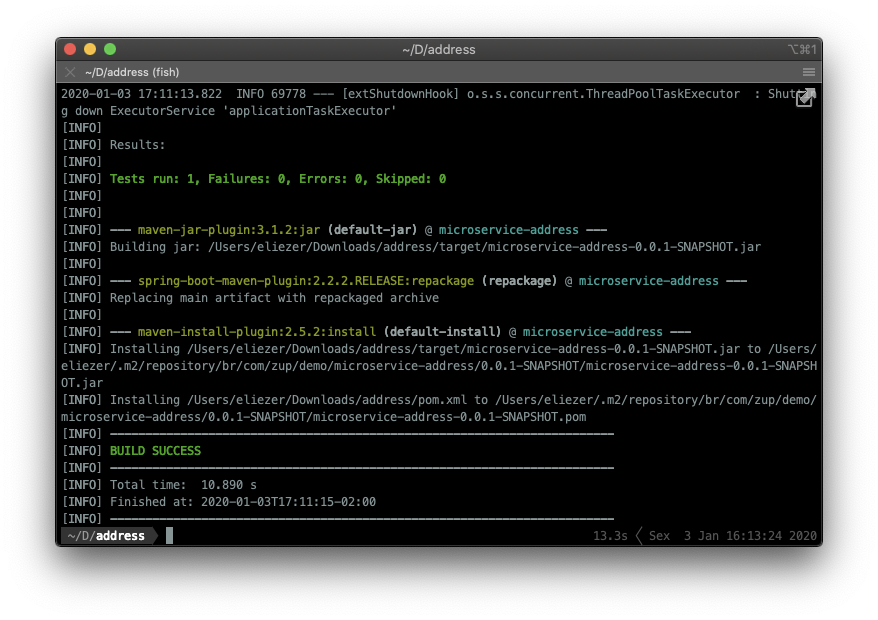Image resolution: width=878 pixels, height=620 pixels.
Task: Click the yellow minimize window button
Action: tap(90, 49)
